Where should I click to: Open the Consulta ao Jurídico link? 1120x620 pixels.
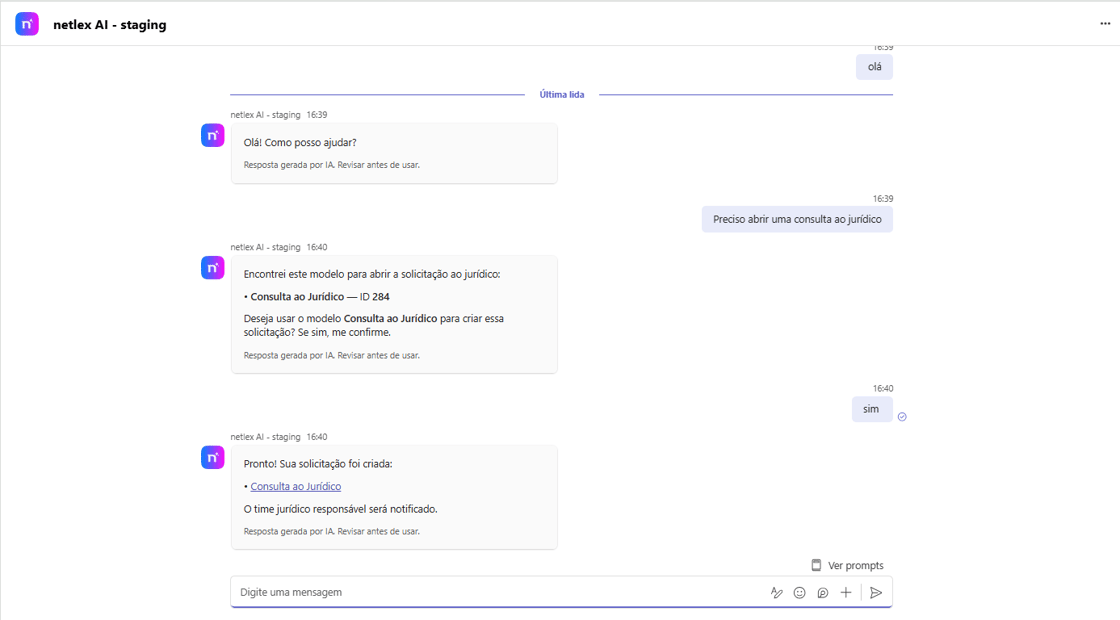(296, 486)
